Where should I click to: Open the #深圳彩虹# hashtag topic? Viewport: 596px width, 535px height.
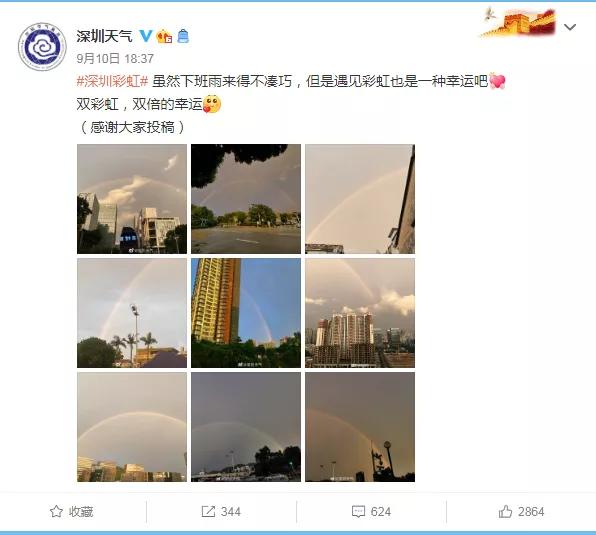pos(112,81)
